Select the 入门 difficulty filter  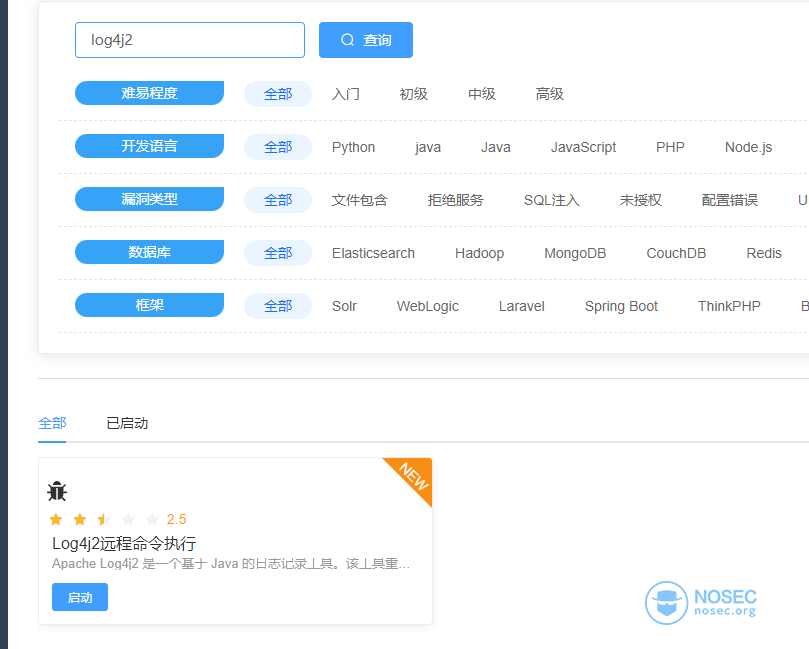pyautogui.click(x=346, y=94)
